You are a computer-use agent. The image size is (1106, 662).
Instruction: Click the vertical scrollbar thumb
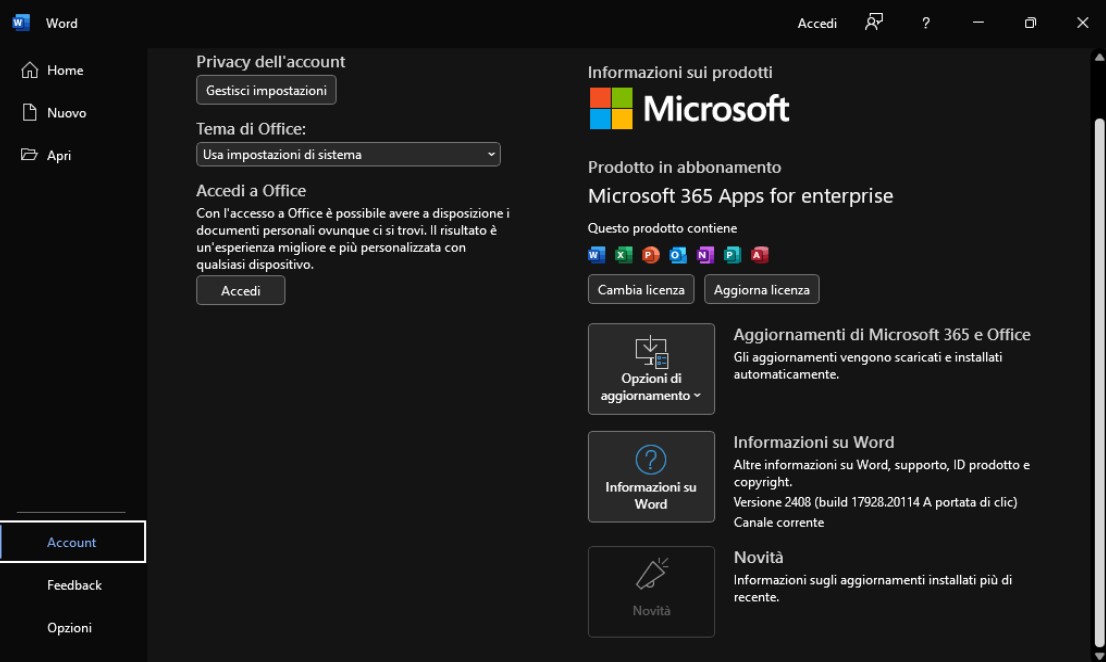[x=1099, y=381]
